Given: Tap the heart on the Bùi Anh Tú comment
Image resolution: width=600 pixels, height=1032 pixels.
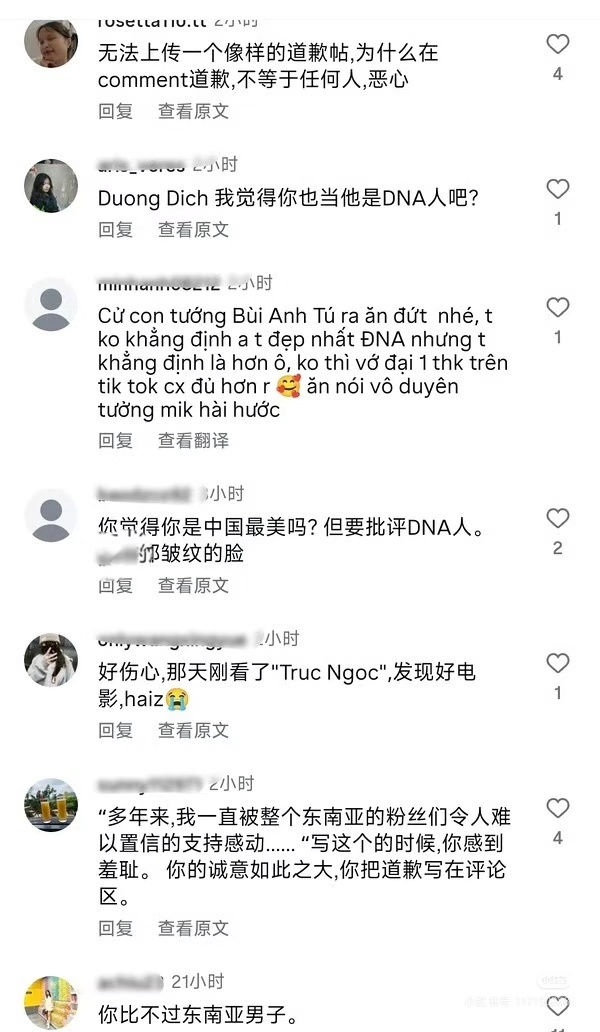Looking at the screenshot, I should tap(558, 307).
